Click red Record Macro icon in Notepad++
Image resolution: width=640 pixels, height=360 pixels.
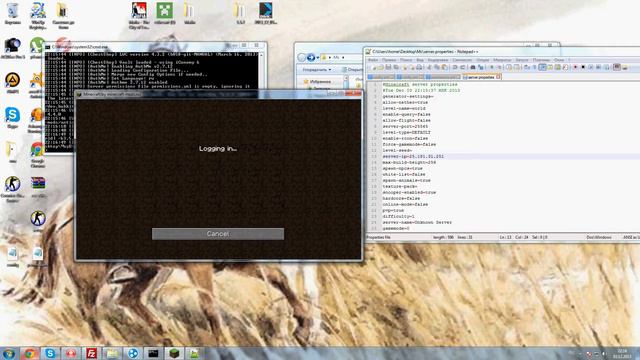576,67
